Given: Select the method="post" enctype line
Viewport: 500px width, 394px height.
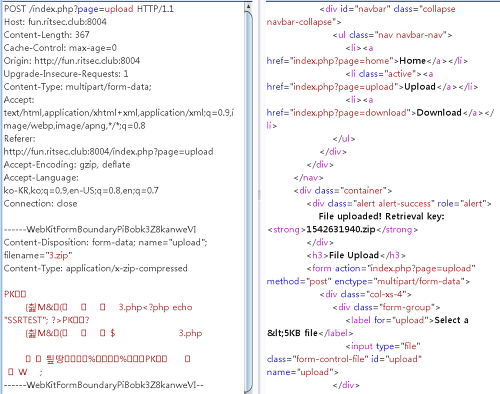Looking at the screenshot, I should click(x=368, y=282).
